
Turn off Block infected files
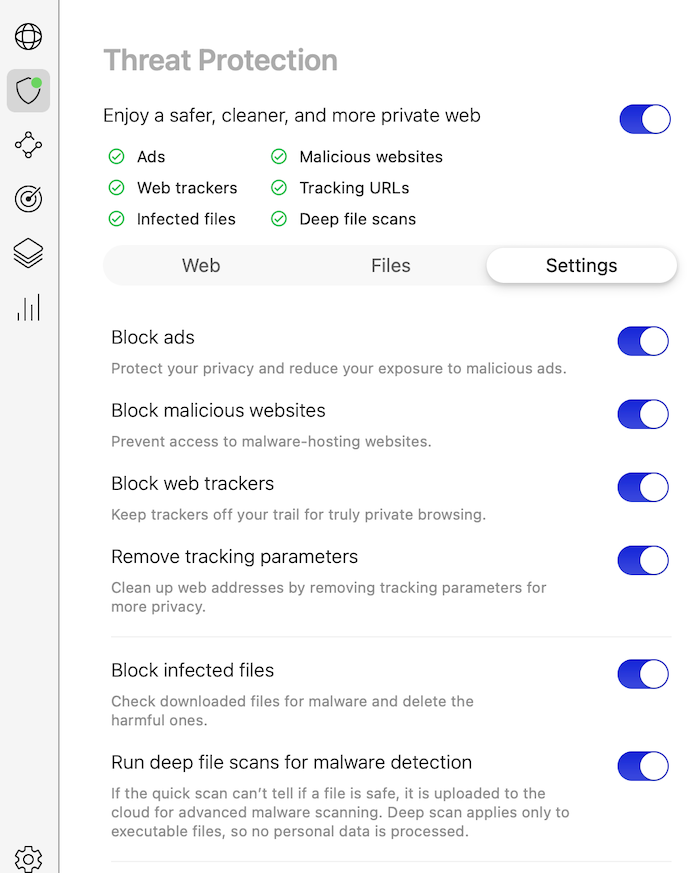click(x=643, y=674)
